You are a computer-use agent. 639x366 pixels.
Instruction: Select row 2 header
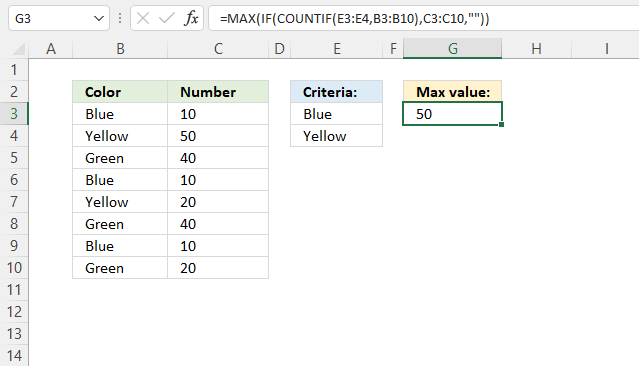tap(14, 92)
